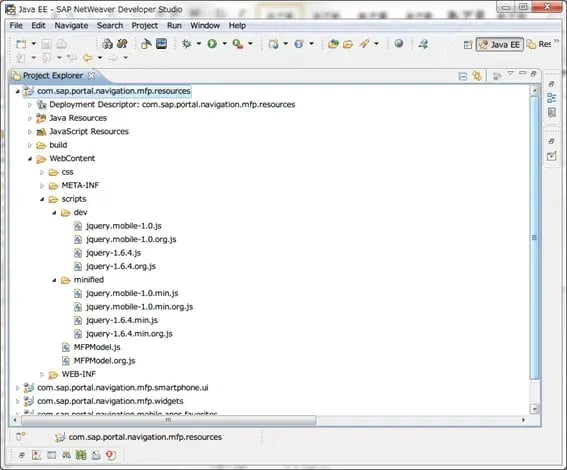Select jquery-1.6.4.min.org.js file
The height and width of the screenshot is (470, 567).
(129, 334)
